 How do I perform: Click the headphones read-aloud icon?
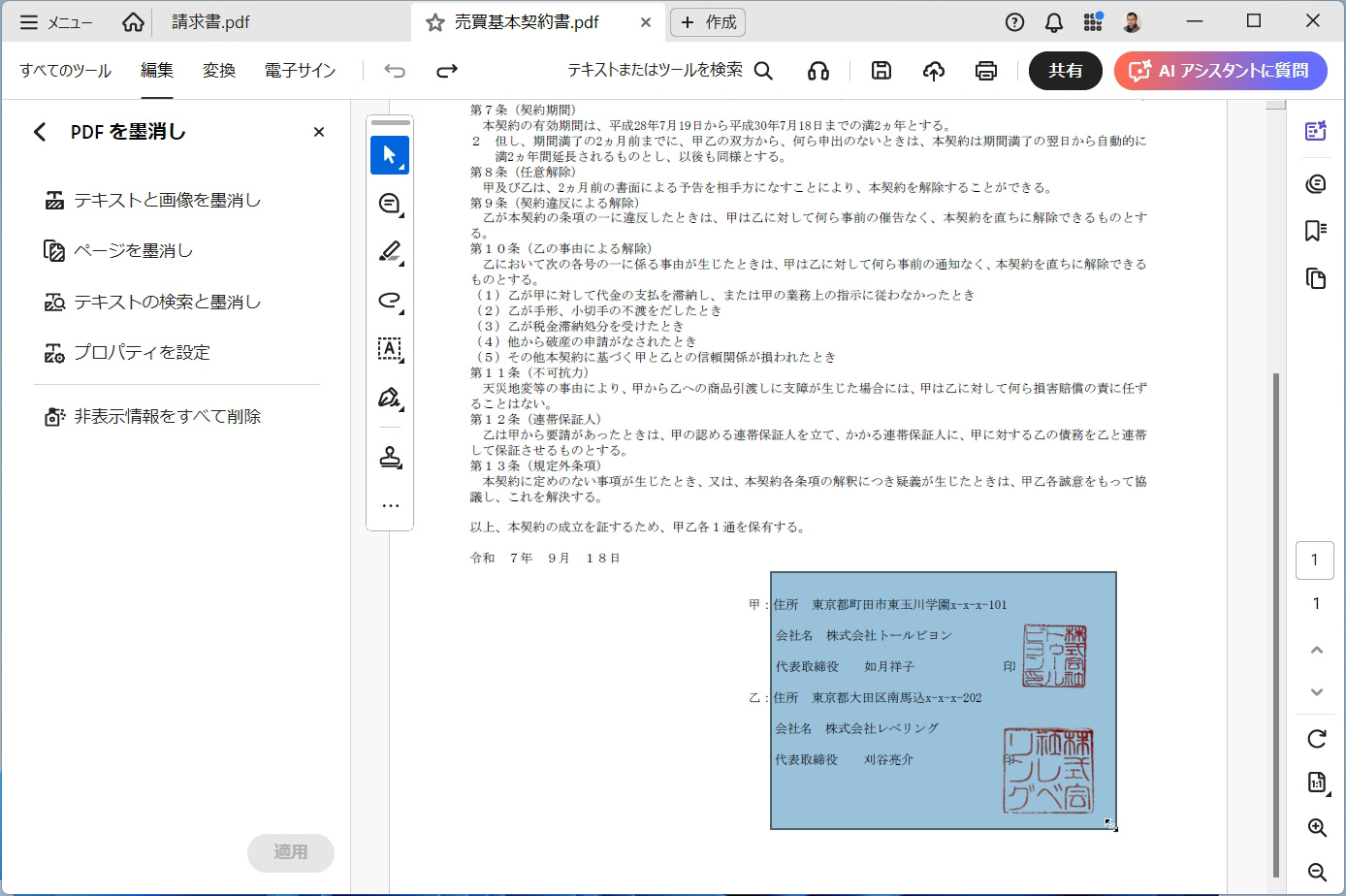click(x=818, y=70)
